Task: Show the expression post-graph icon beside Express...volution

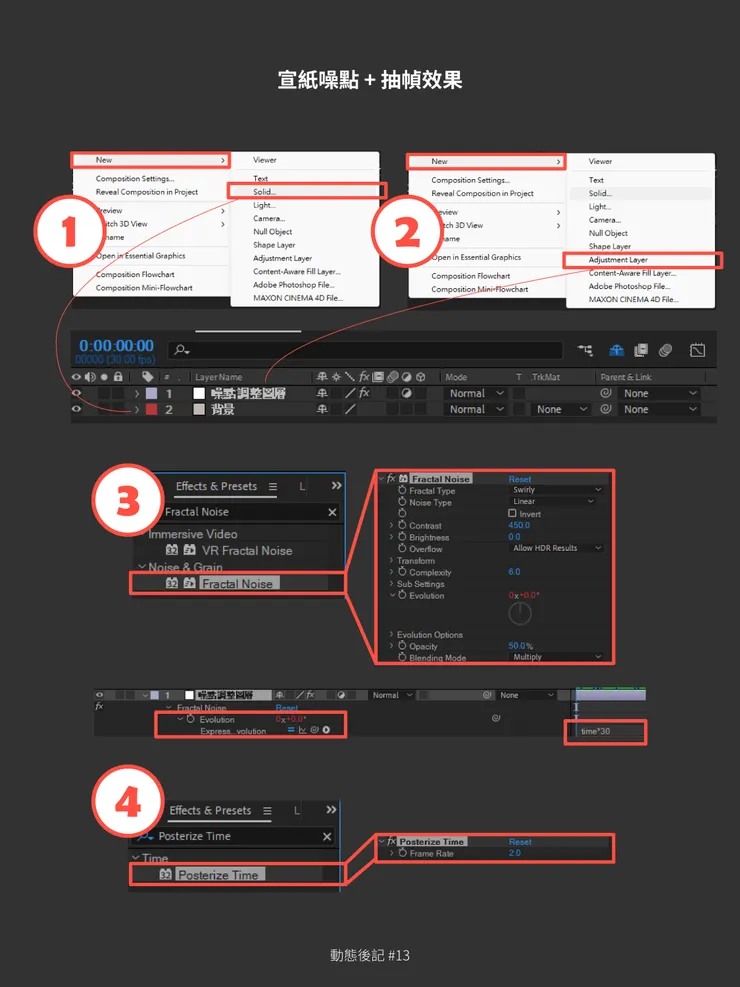Action: click(303, 730)
